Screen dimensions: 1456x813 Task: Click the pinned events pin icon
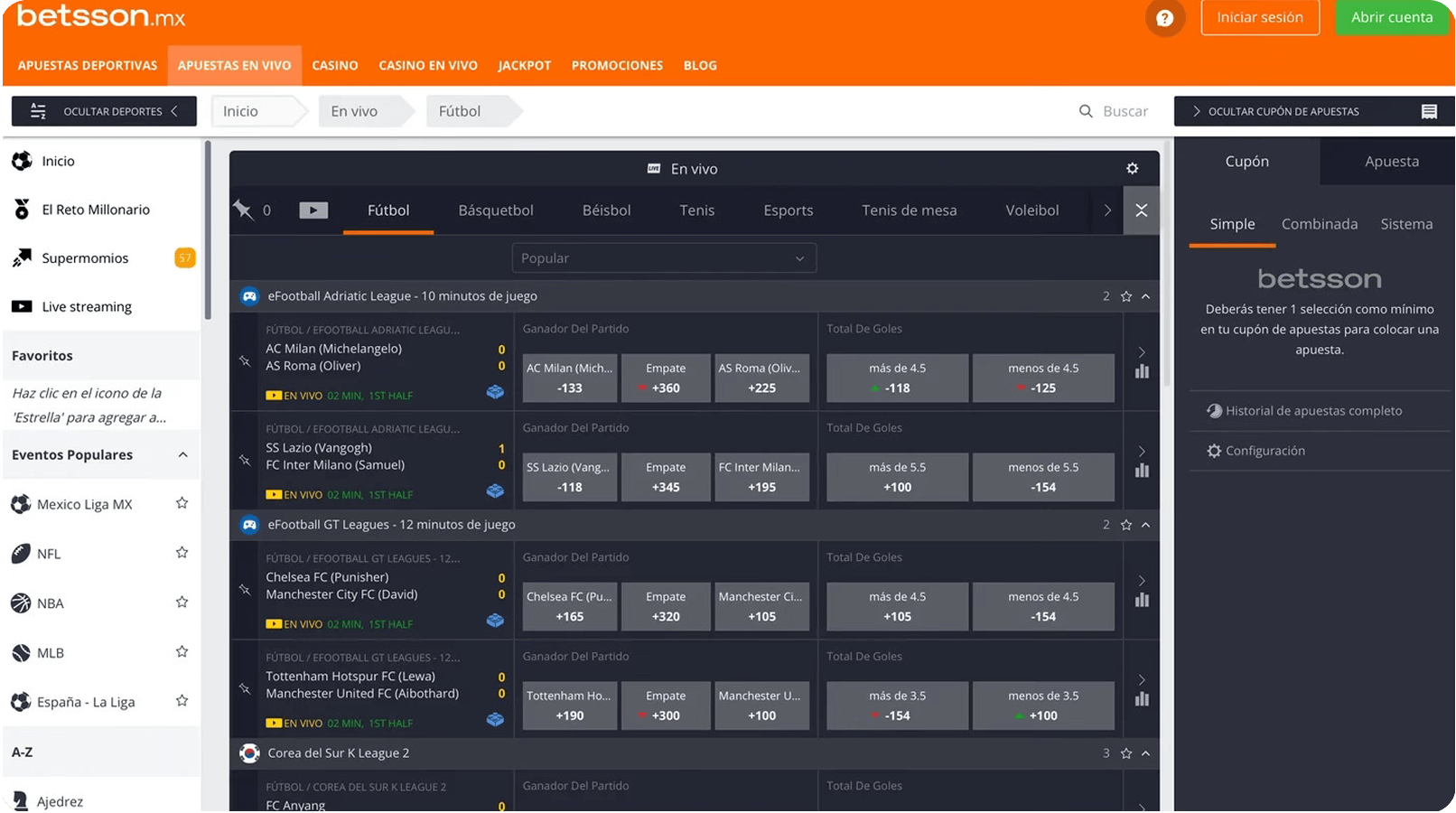coord(244,210)
